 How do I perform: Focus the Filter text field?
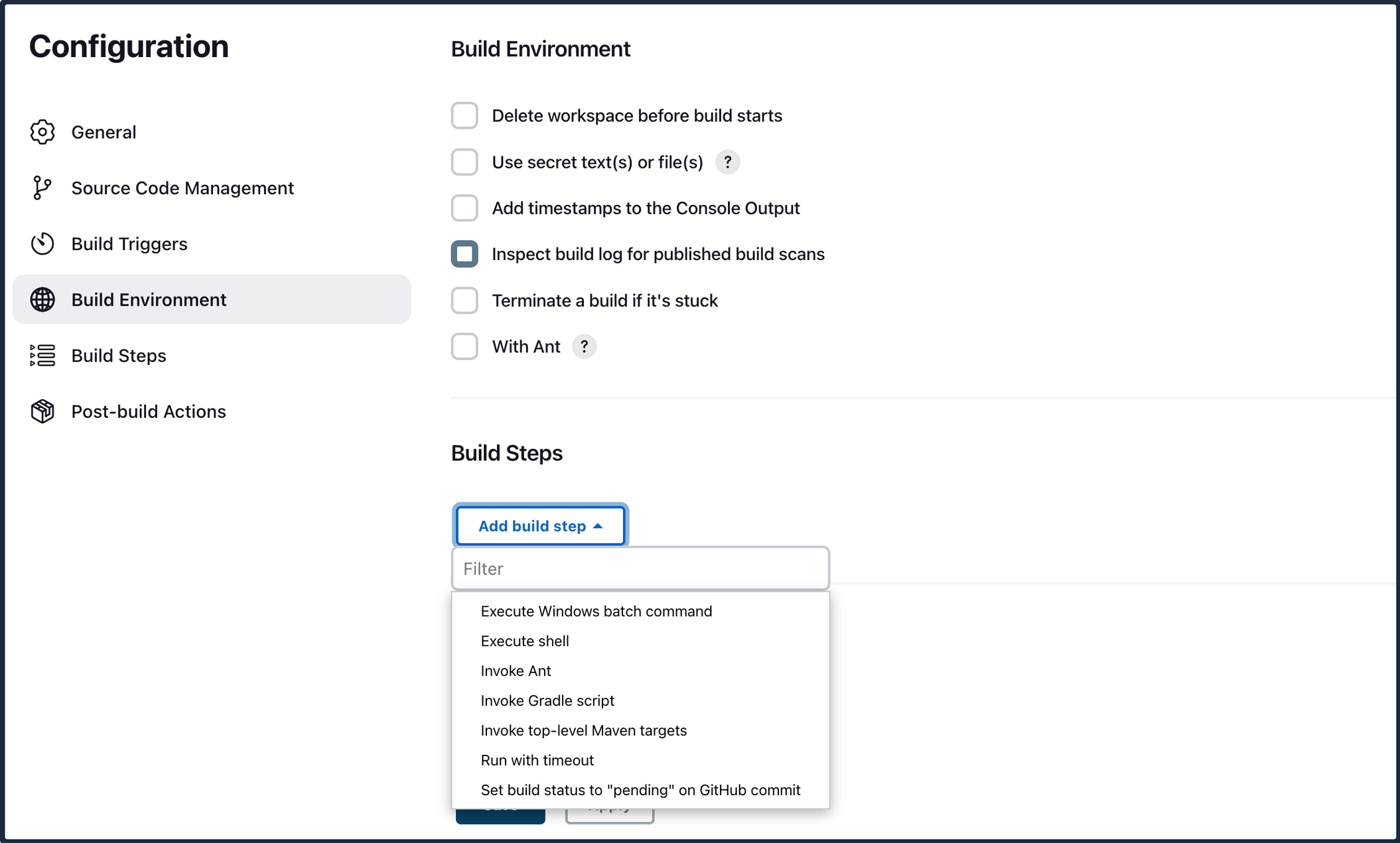(640, 568)
